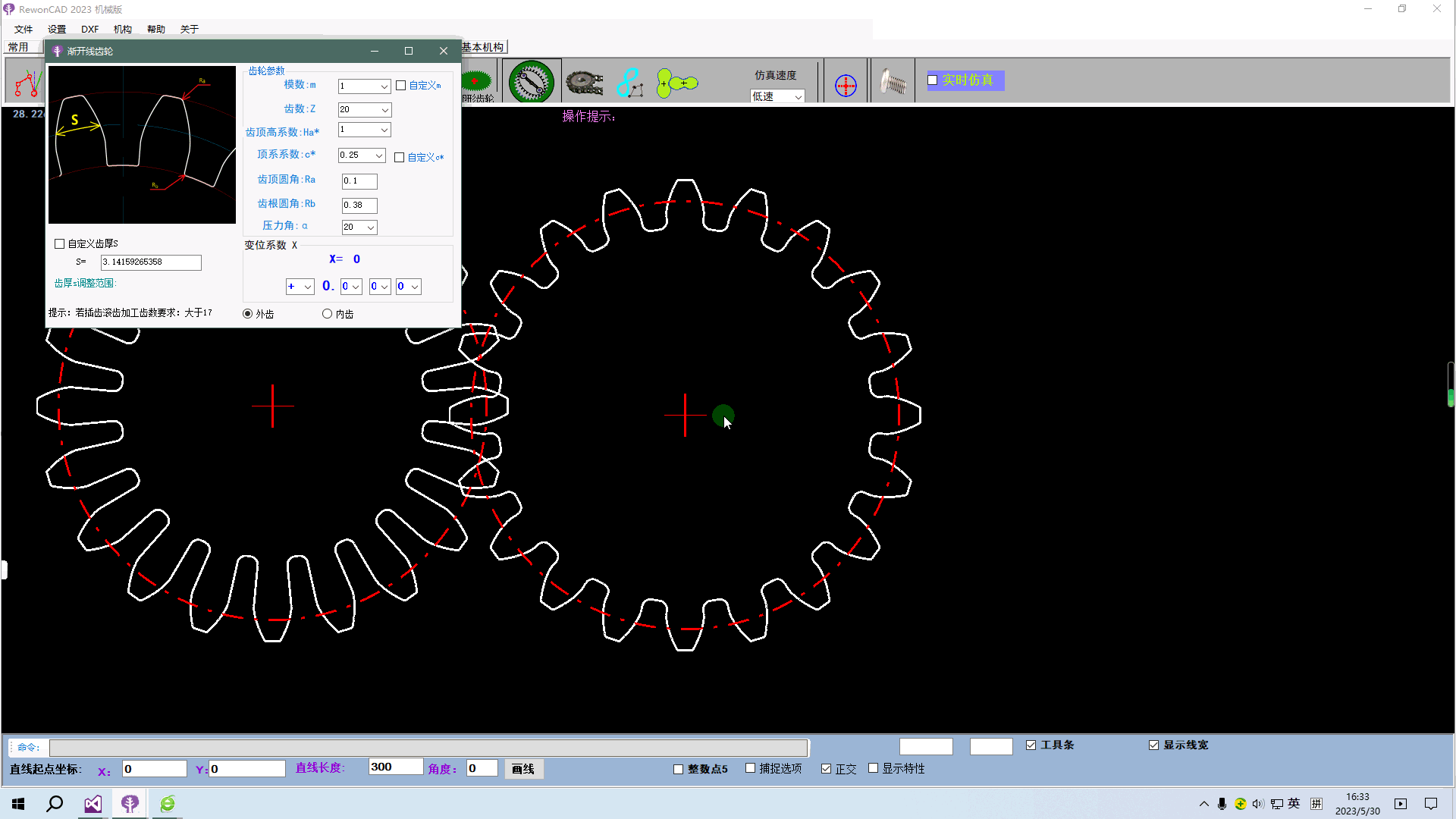The width and height of the screenshot is (1456, 819).
Task: Open Visual Studio from the taskbar
Action: click(x=93, y=804)
